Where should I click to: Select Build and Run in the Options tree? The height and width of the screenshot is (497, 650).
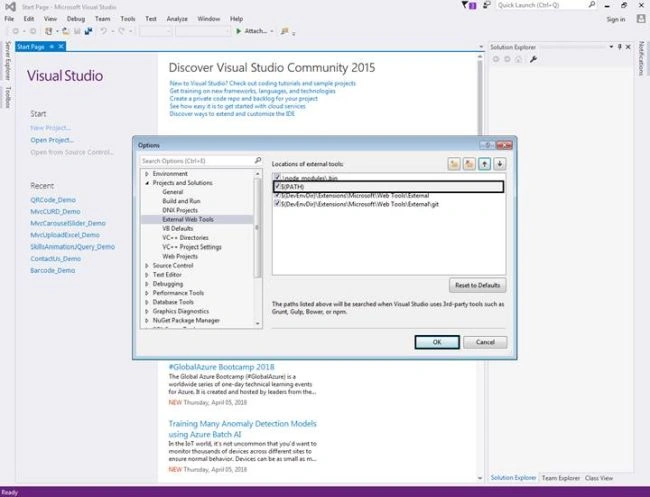point(181,201)
